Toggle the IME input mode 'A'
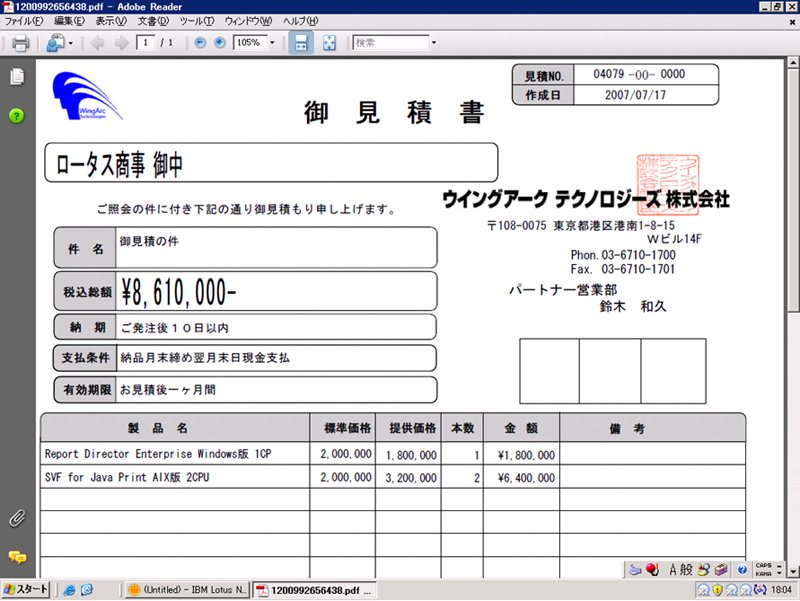800x601 pixels. pyautogui.click(x=673, y=569)
